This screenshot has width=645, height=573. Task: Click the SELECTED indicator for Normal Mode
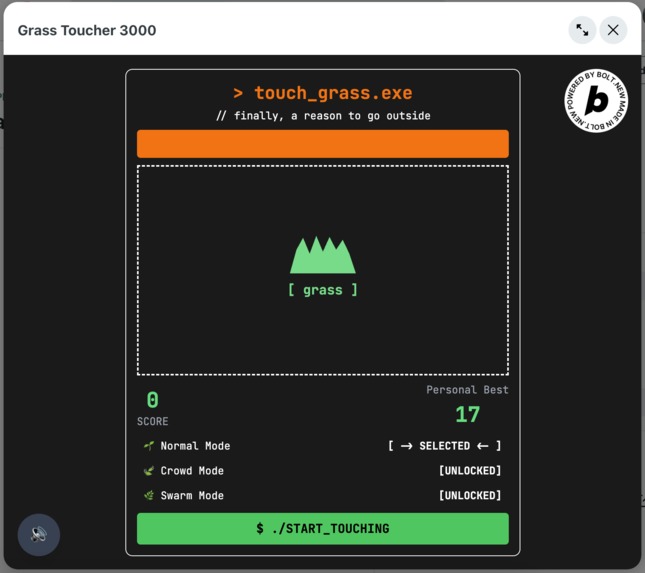click(445, 446)
